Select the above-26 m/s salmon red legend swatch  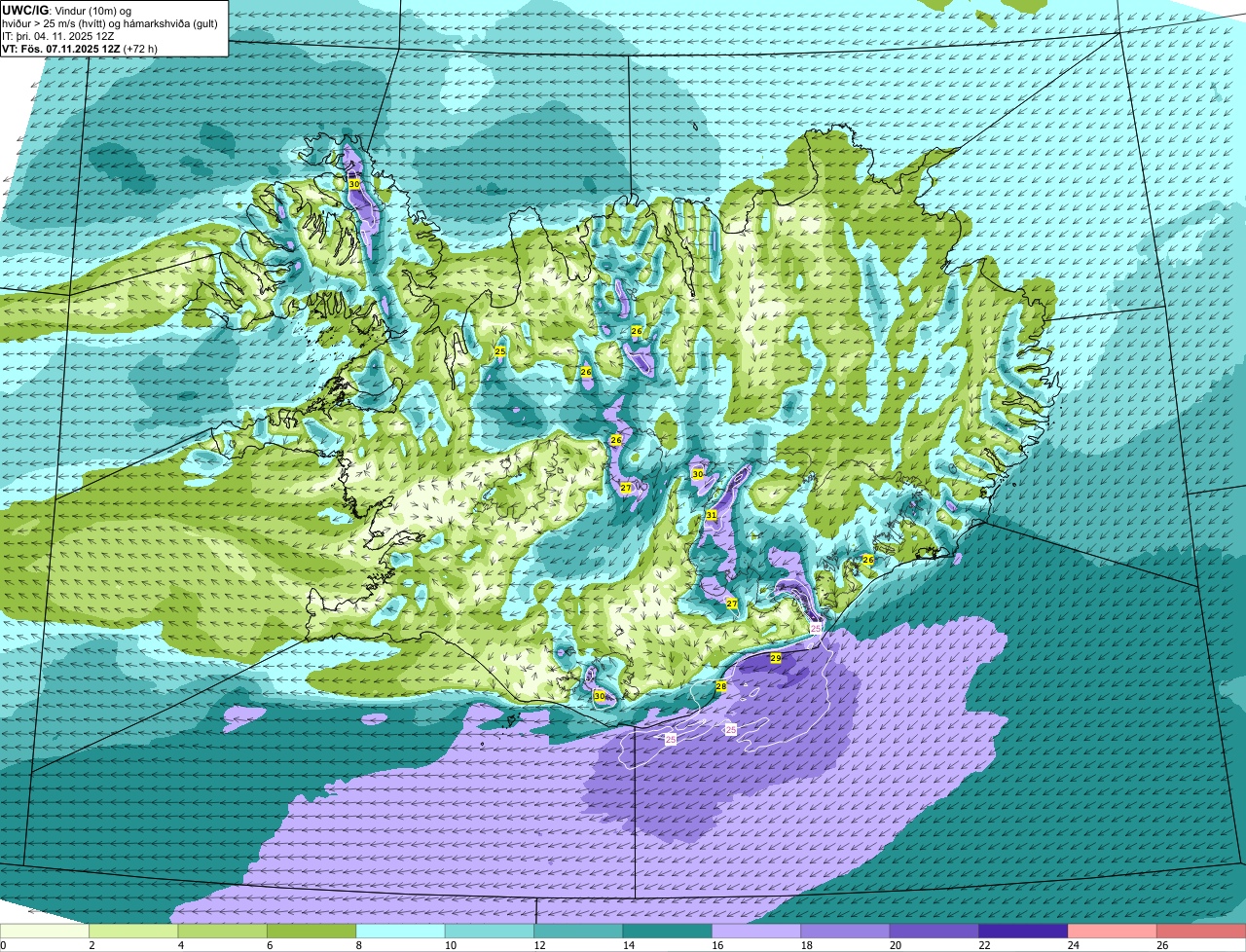1201,931
